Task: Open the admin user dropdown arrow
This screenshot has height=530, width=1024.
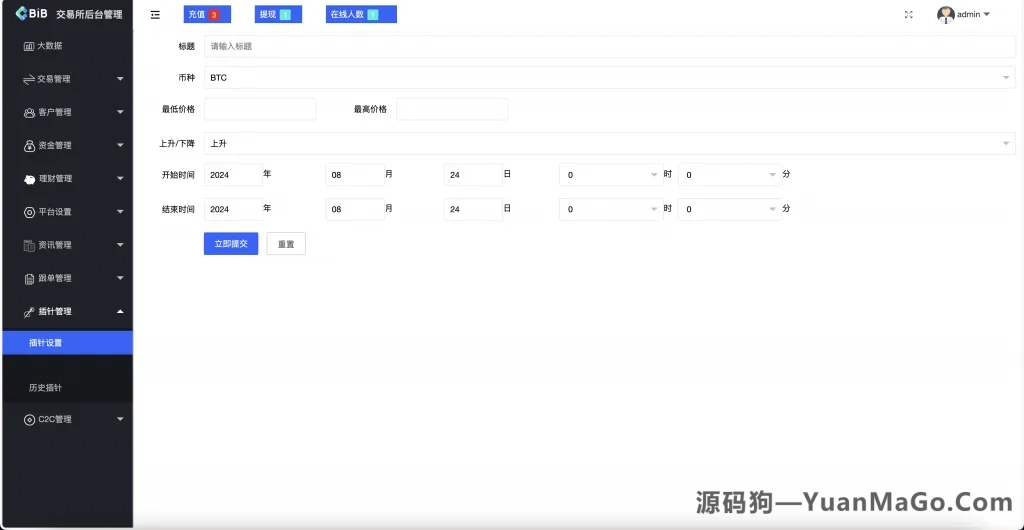Action: coord(986,14)
